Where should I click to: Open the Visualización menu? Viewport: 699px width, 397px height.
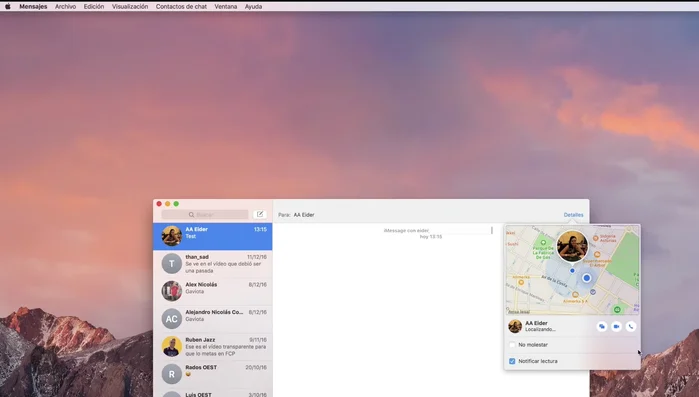[x=130, y=7]
